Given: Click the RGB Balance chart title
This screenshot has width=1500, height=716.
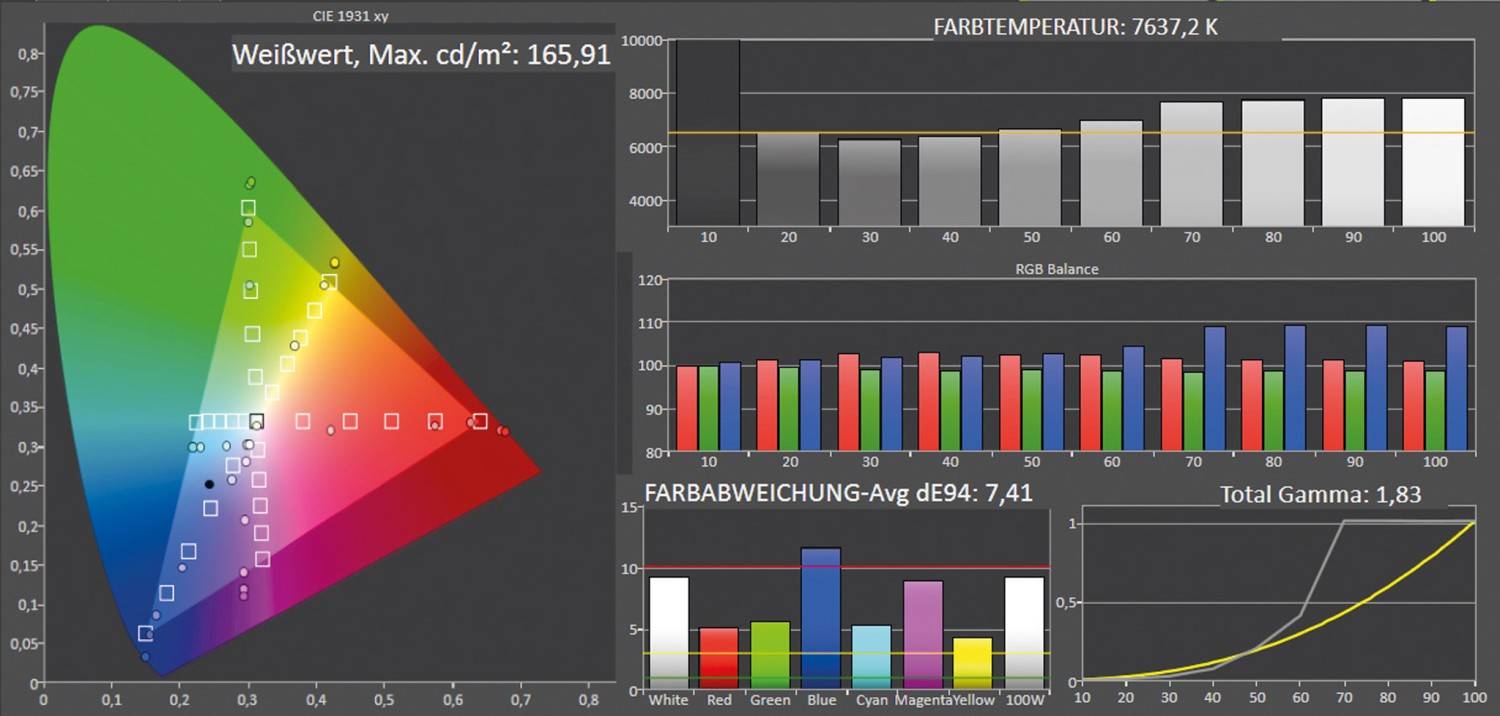Looking at the screenshot, I should 1056,269.
